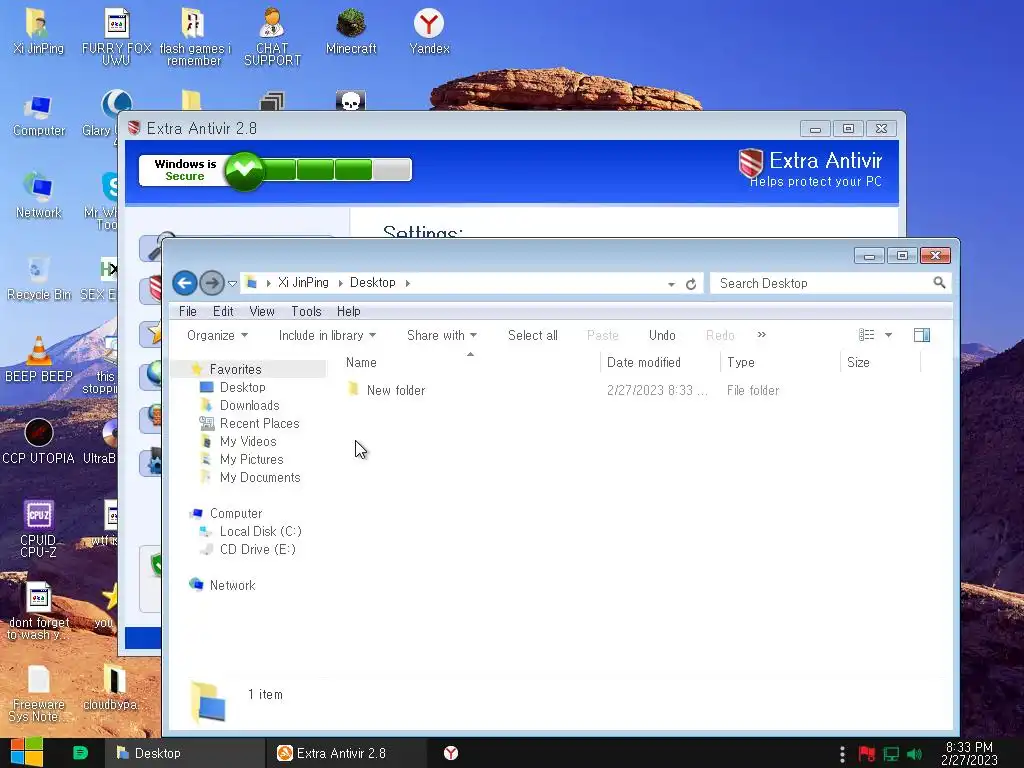The image size is (1024, 768).
Task: Switch to Desktop taskbar button
Action: (x=185, y=753)
